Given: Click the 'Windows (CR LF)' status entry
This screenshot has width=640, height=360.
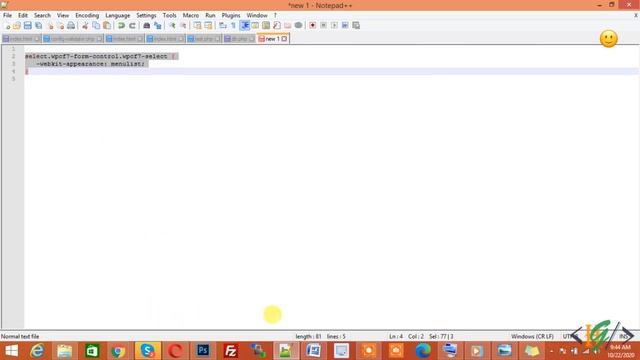Looking at the screenshot, I should click(532, 337).
